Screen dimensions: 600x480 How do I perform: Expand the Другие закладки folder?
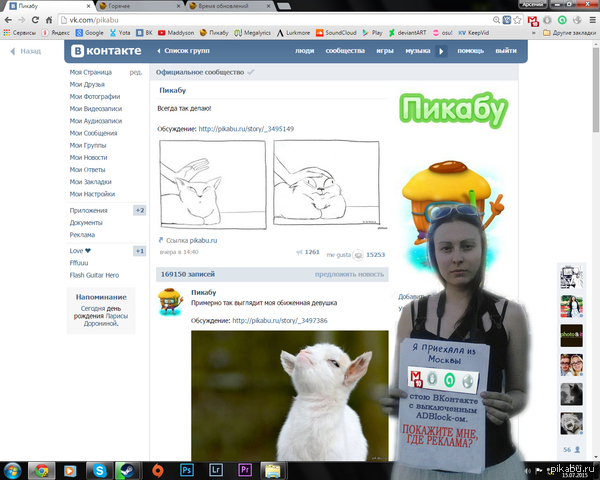tap(569, 33)
